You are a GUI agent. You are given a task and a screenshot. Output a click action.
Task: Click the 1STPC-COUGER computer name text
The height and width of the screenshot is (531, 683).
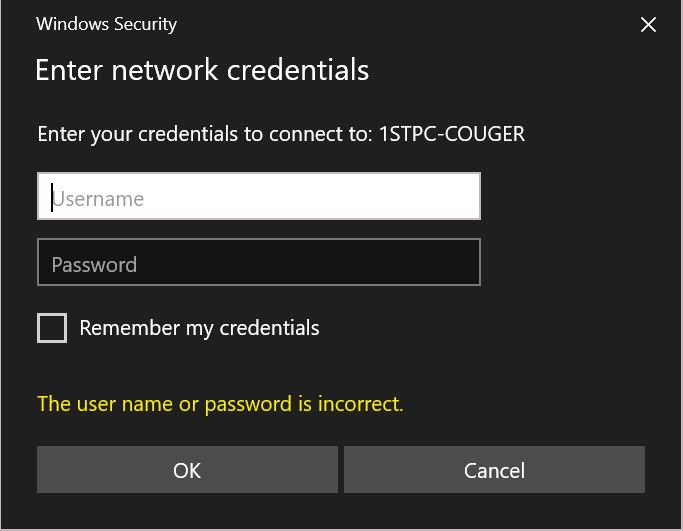coord(452,134)
